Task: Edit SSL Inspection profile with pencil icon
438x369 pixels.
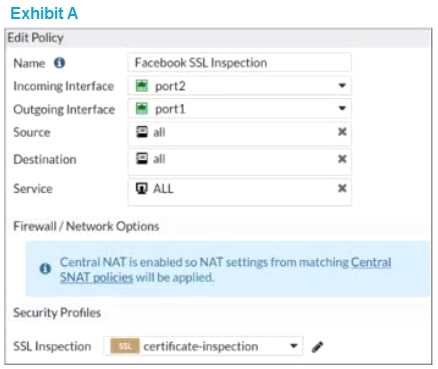Action: pos(317,347)
